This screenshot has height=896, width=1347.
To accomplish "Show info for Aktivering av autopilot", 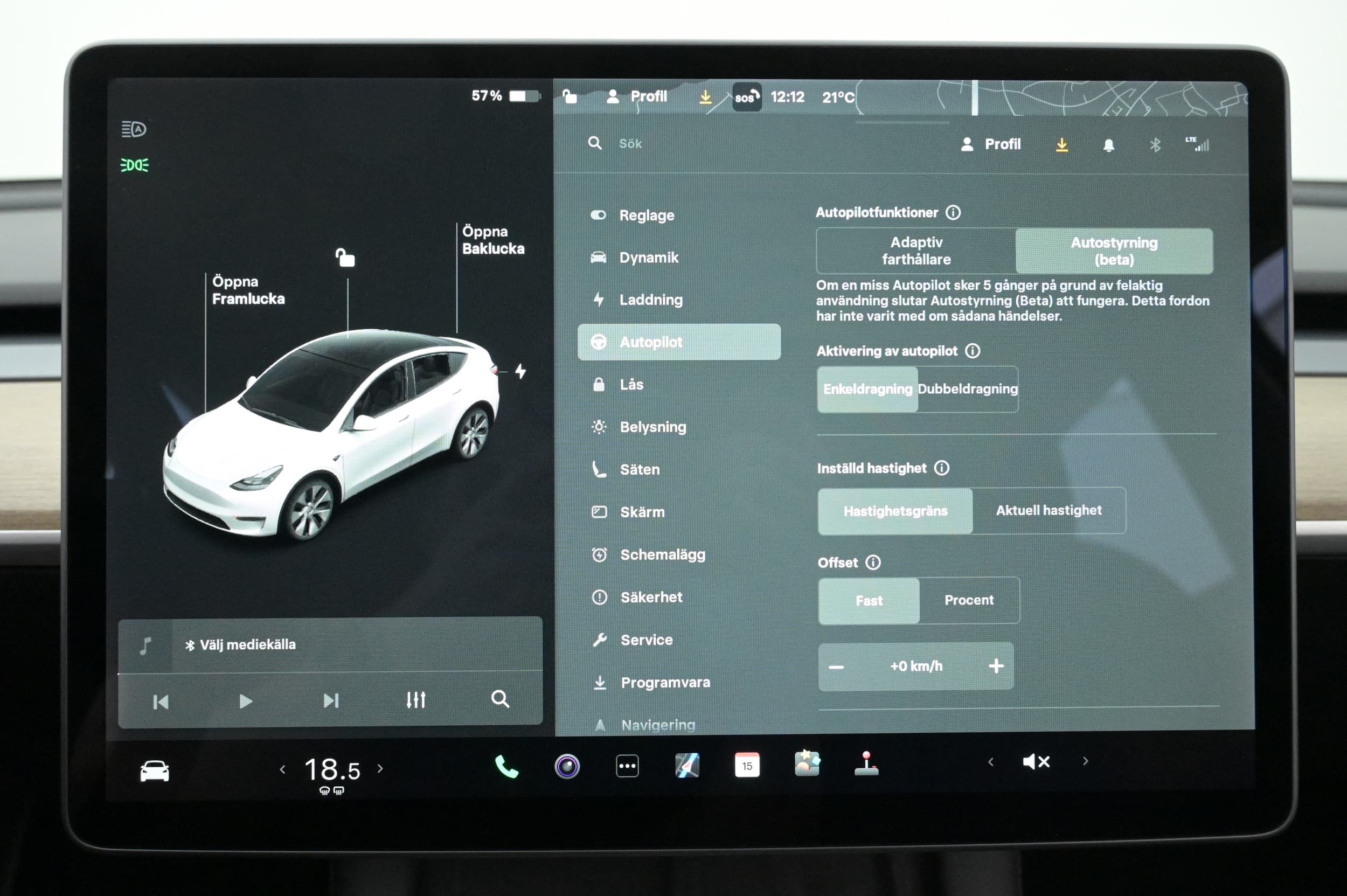I will coord(972,351).
